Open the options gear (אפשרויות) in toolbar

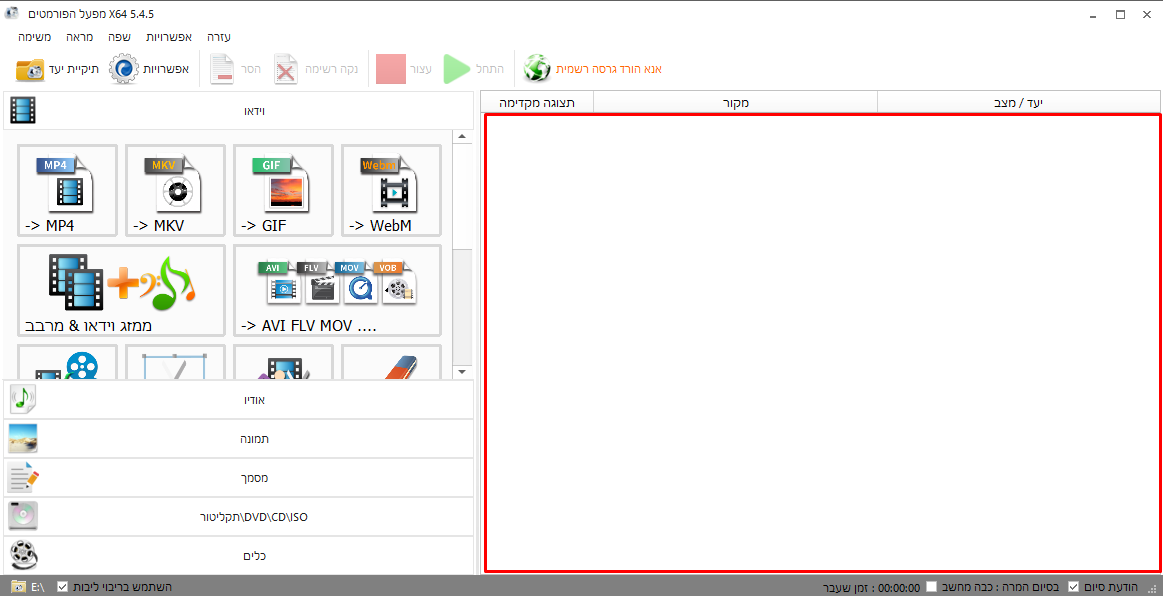tap(124, 69)
